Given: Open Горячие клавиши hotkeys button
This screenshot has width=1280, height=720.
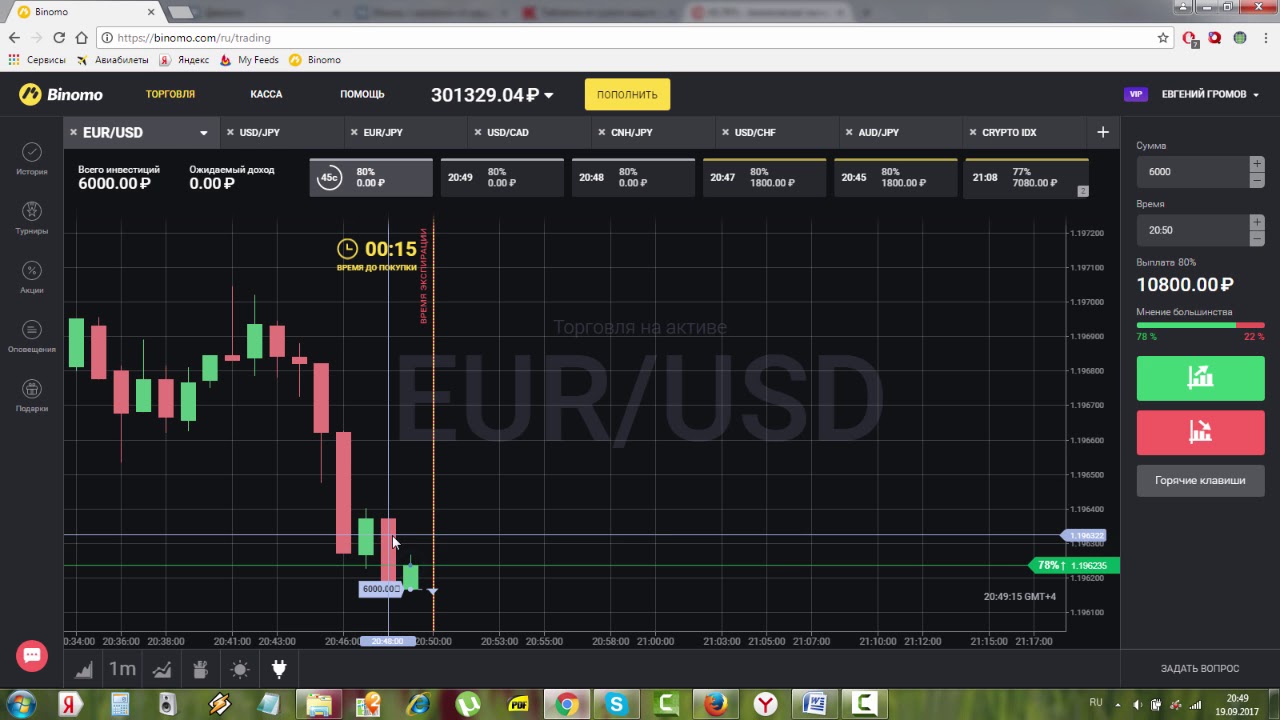Looking at the screenshot, I should tap(1200, 480).
